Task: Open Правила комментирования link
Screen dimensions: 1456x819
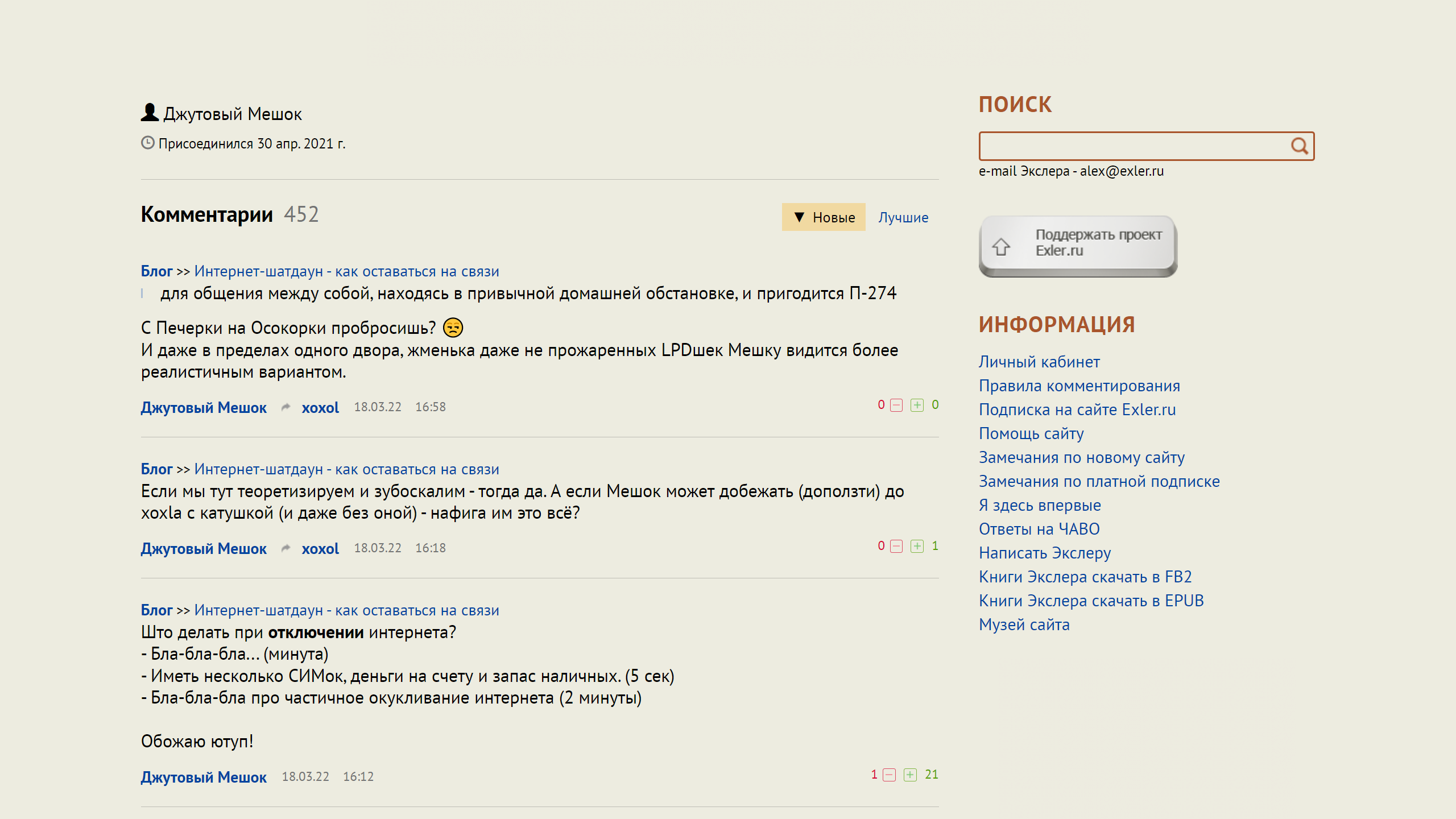Action: pos(1079,386)
